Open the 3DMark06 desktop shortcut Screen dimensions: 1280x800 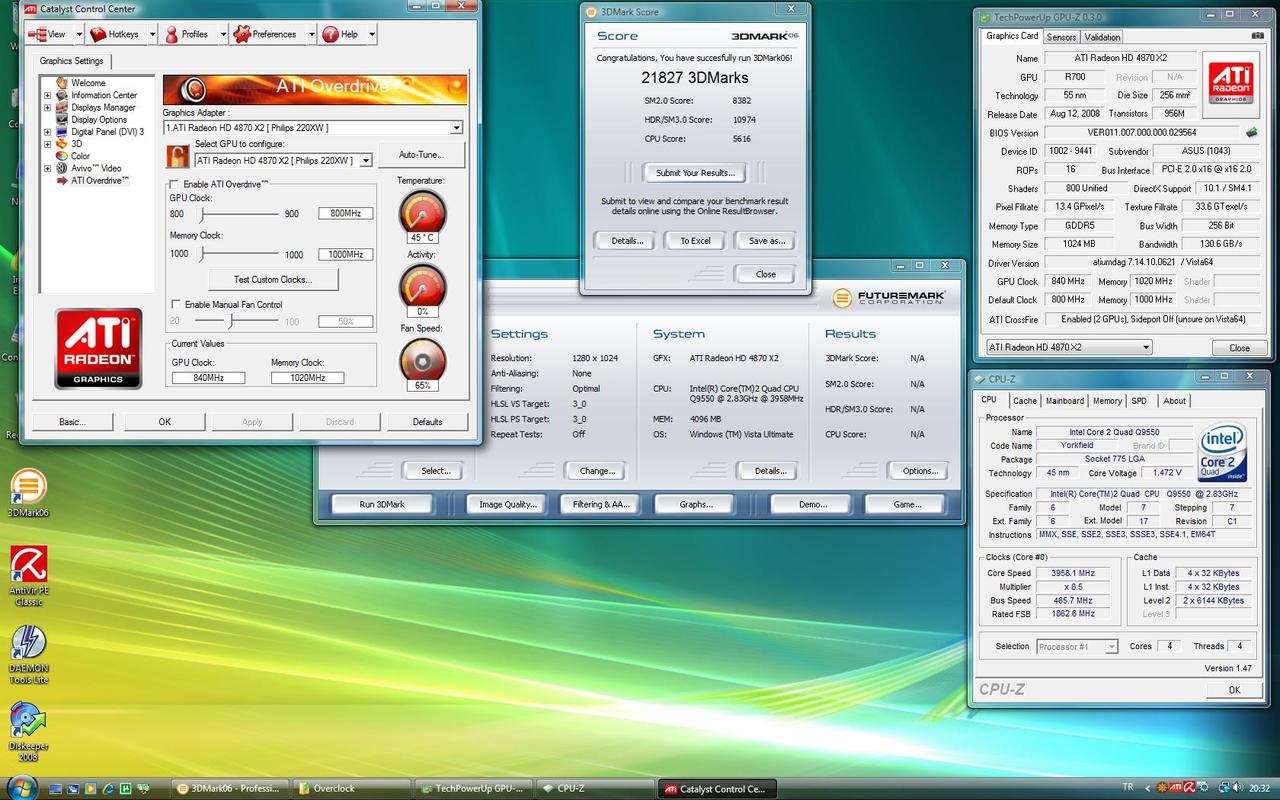(x=28, y=492)
